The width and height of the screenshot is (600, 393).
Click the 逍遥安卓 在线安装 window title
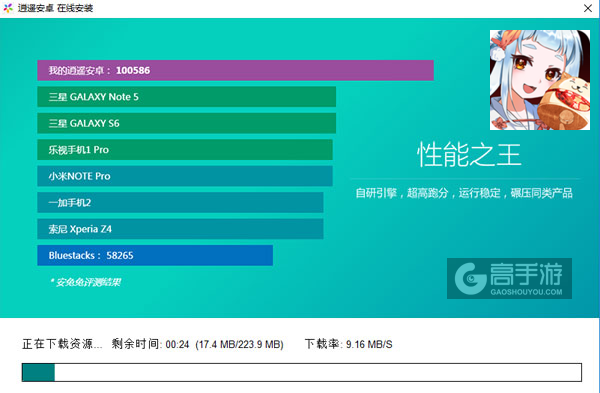point(55,8)
